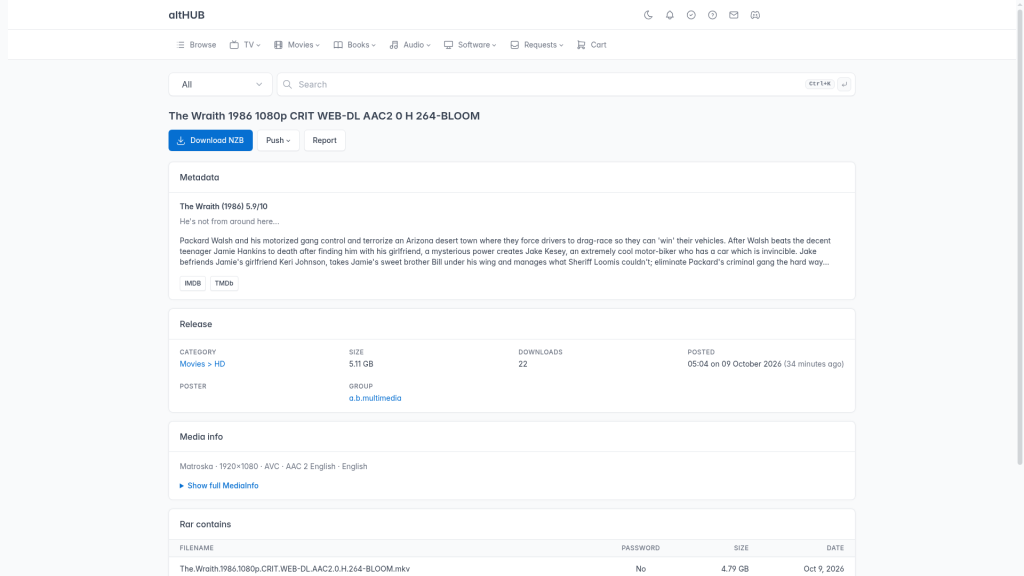
Task: Submit search with the enter-arrow button
Action: tap(844, 84)
